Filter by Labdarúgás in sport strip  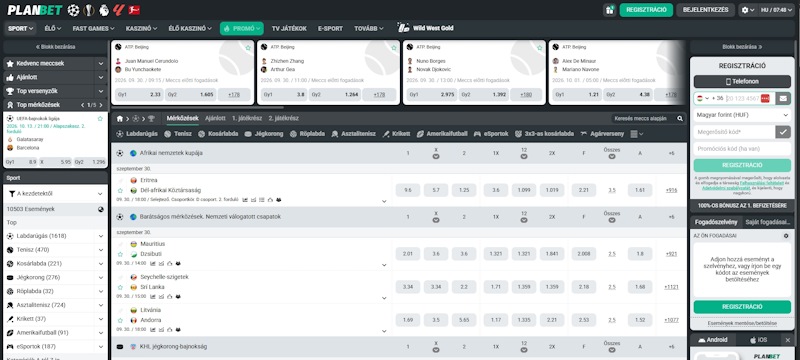pos(138,134)
